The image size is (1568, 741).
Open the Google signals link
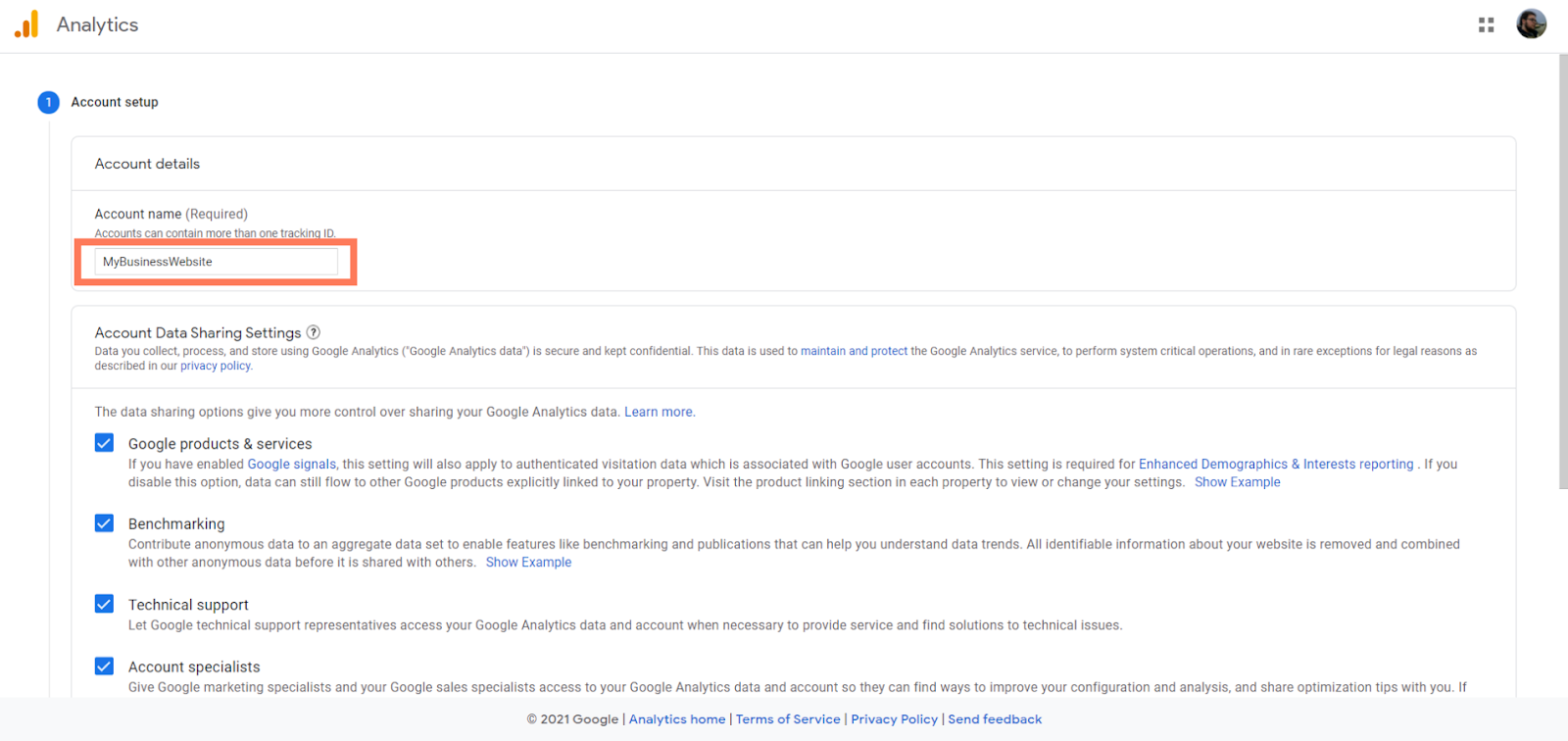pos(291,465)
